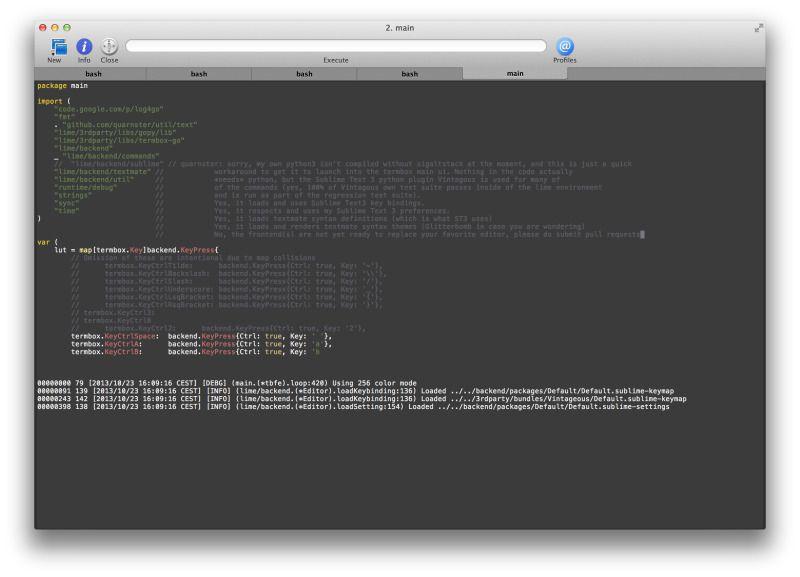Click the termbox.KeyCtrlA entry
Image resolution: width=800 pixels, height=577 pixels.
(x=202, y=344)
